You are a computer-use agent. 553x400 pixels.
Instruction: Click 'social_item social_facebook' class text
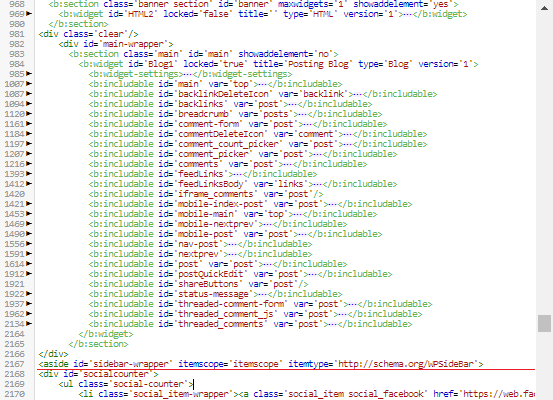coord(356,394)
